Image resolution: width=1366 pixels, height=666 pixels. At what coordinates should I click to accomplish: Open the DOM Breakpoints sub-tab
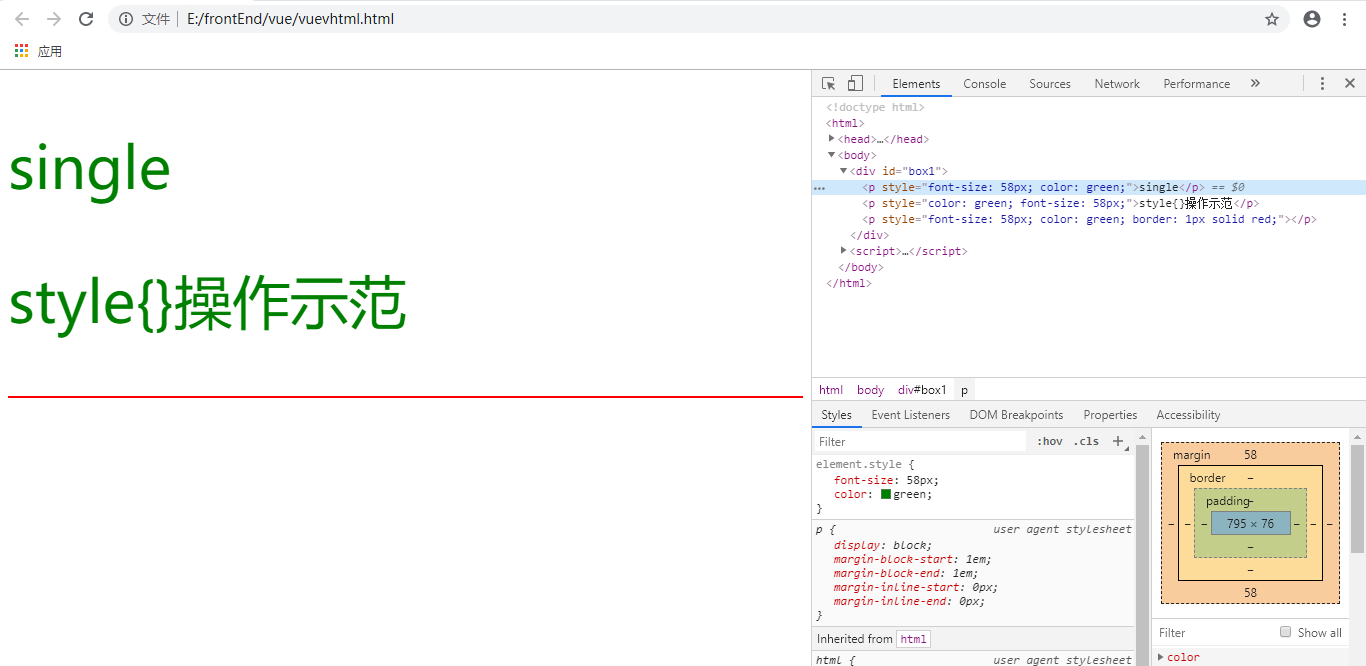(x=1016, y=415)
